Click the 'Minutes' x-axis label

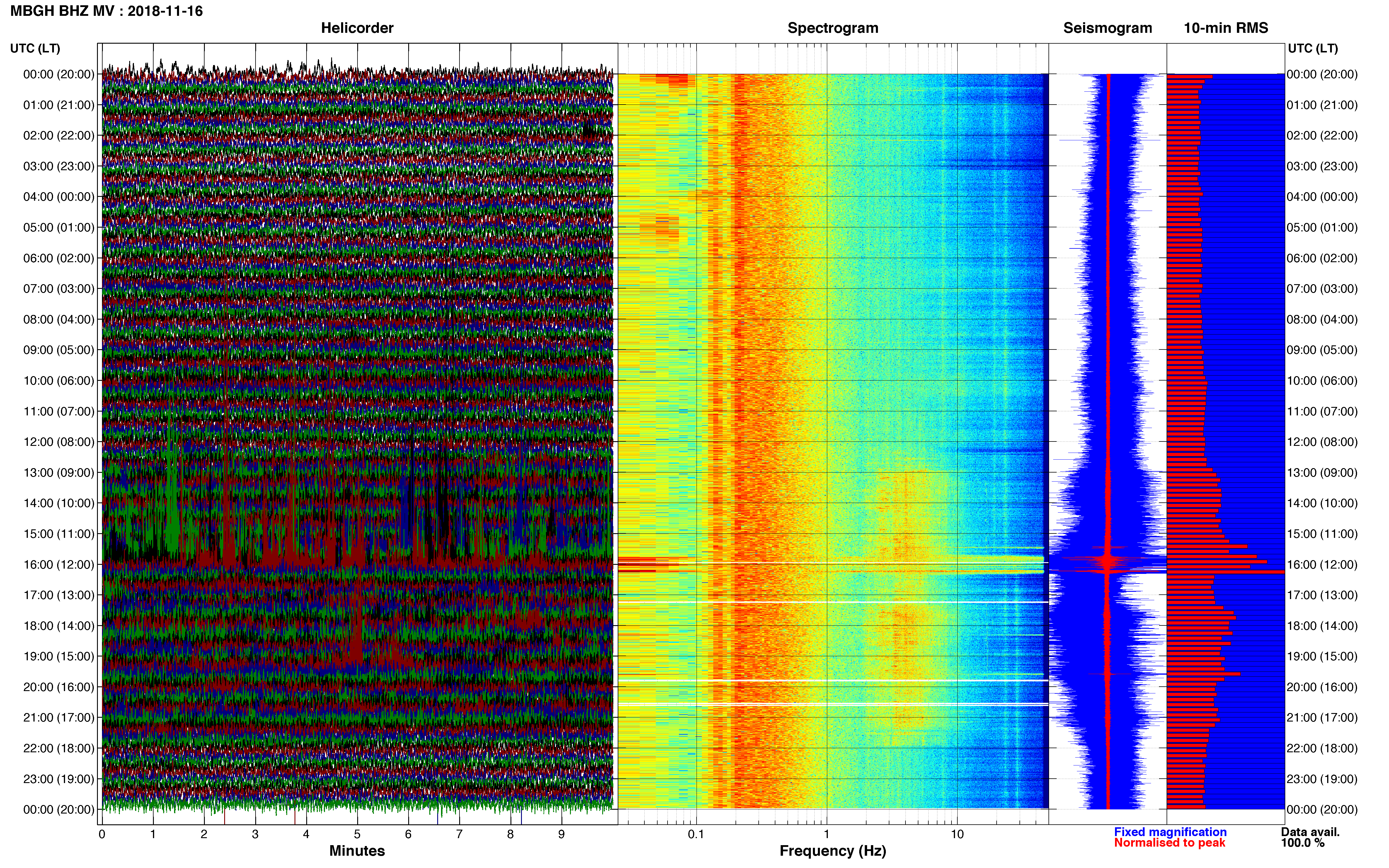[357, 851]
